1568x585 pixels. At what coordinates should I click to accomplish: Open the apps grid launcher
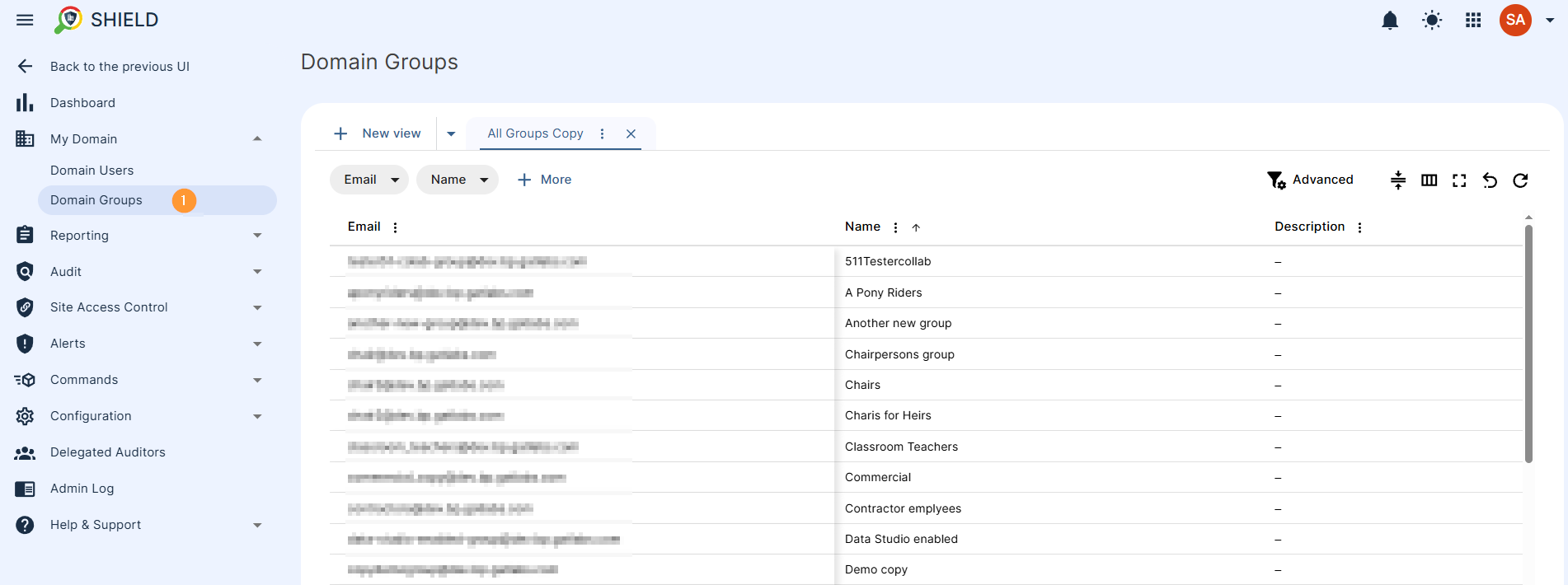pos(1473,20)
